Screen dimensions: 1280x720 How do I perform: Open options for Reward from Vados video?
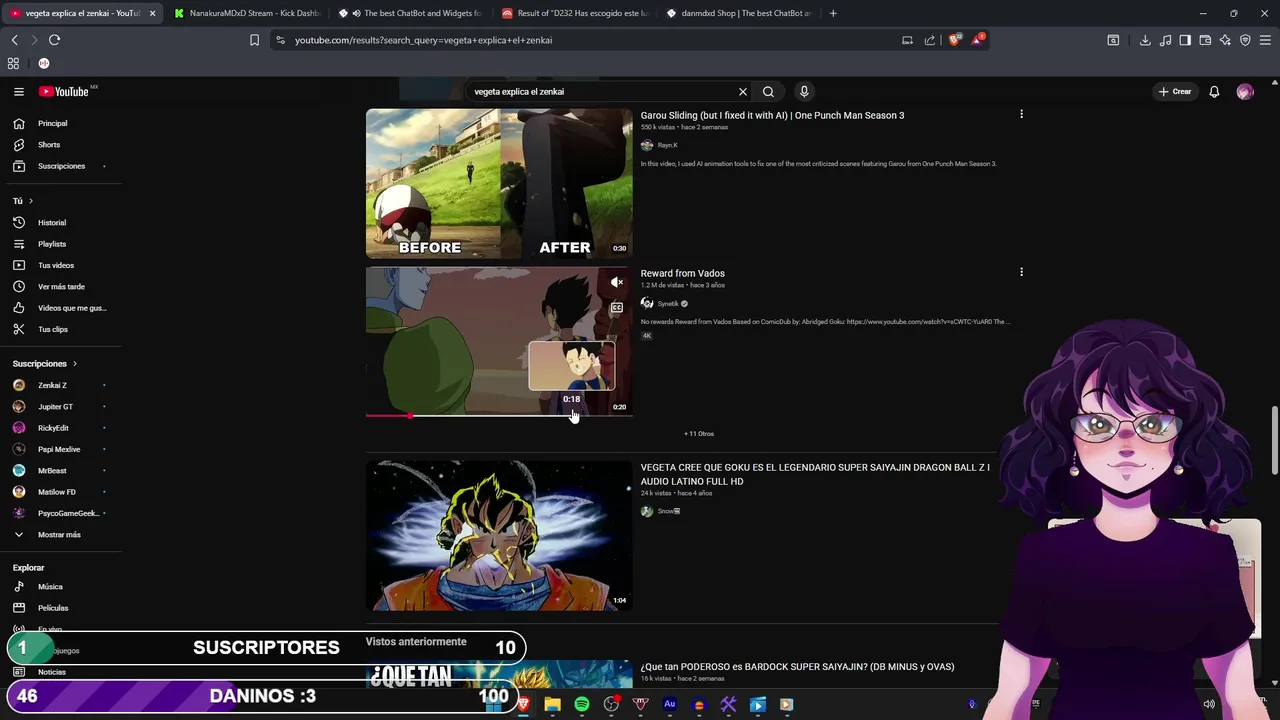pos(1021,272)
